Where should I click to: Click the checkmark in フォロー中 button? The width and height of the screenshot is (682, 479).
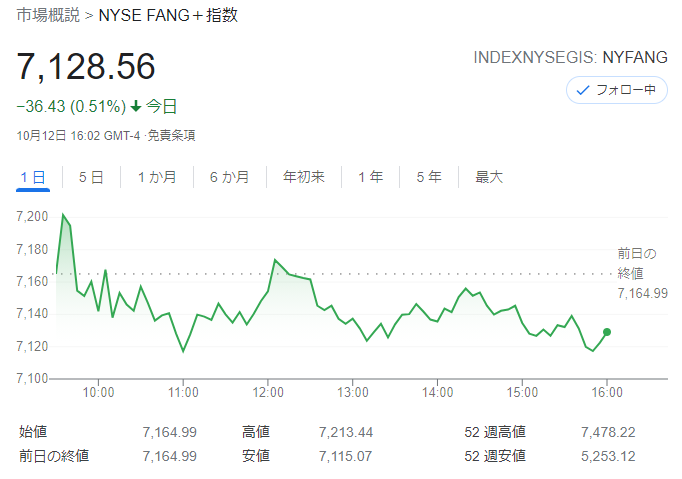582,90
